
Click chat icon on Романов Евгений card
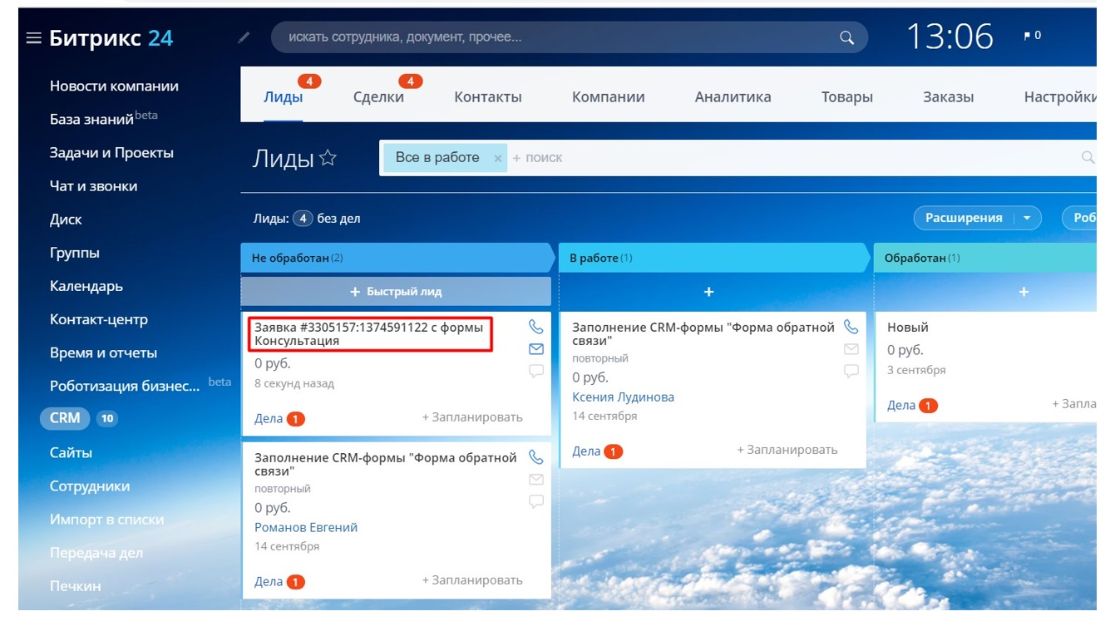click(x=536, y=501)
